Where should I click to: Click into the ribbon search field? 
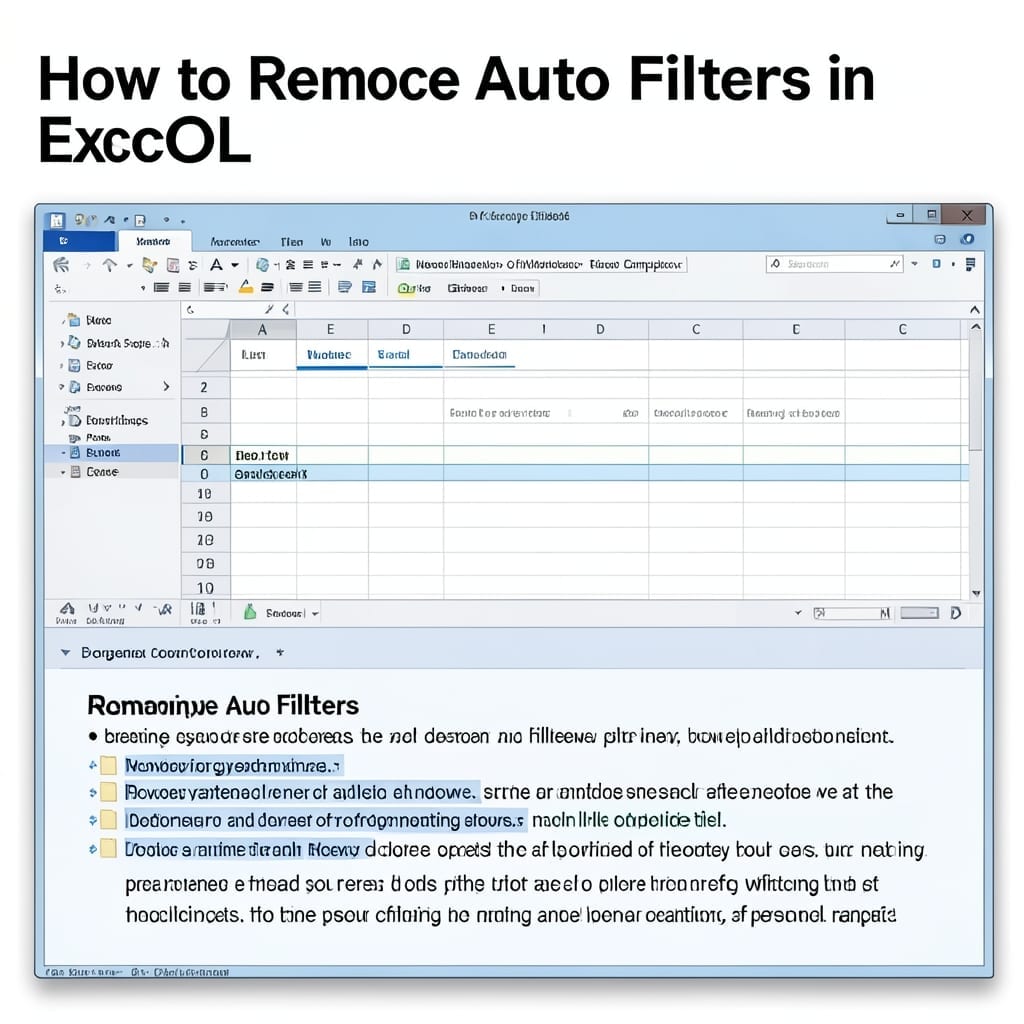[x=834, y=263]
